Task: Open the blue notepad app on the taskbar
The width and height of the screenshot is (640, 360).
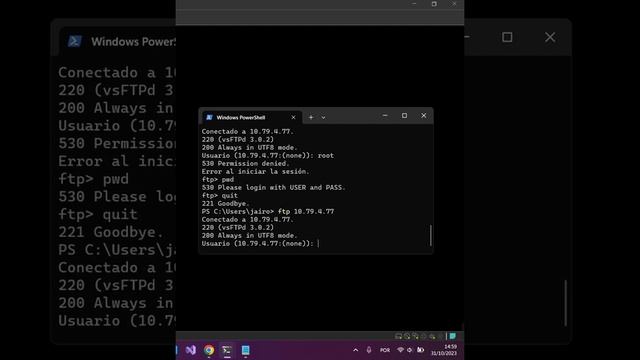Action: pyautogui.click(x=245, y=350)
